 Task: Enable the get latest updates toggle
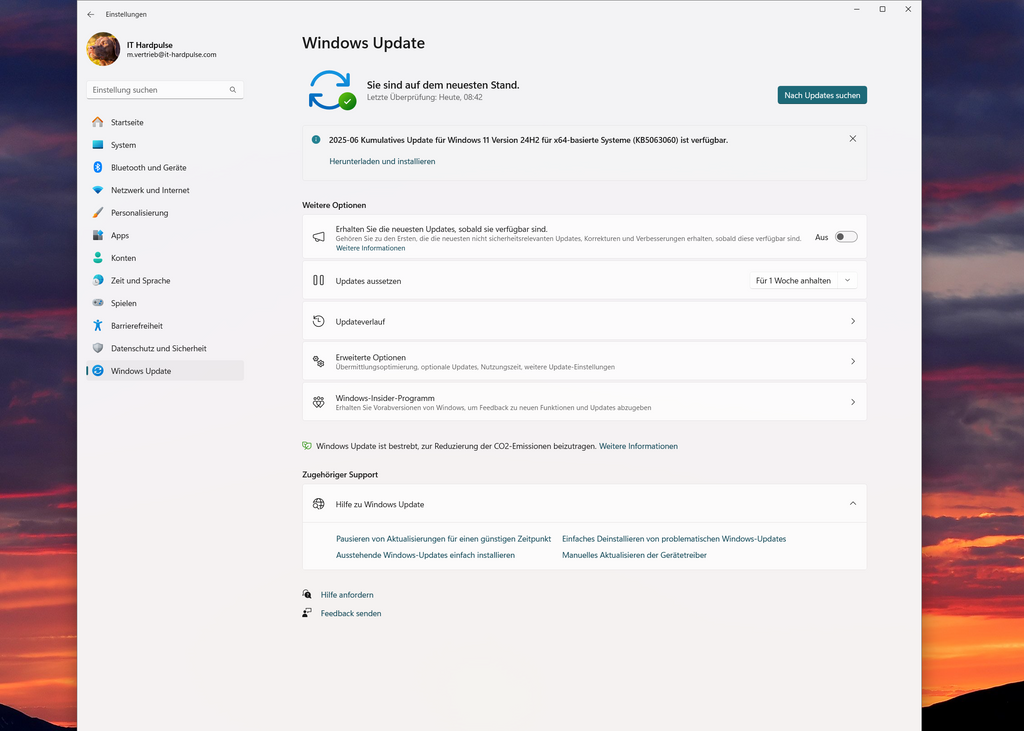pyautogui.click(x=846, y=237)
